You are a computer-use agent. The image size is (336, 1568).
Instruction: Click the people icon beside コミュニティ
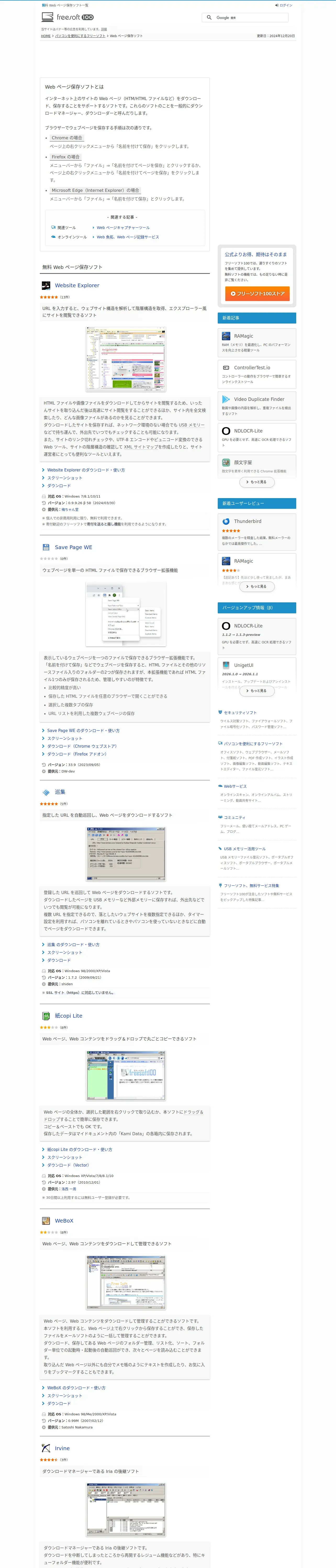coord(220,817)
